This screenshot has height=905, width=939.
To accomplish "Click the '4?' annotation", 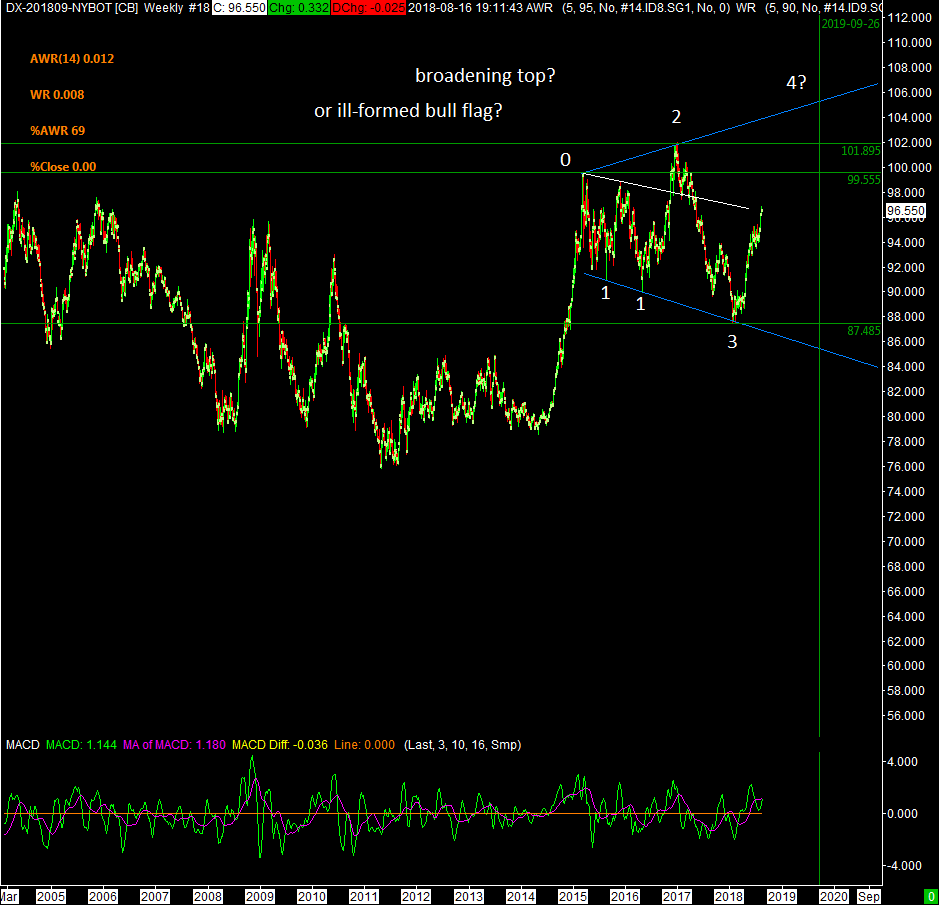I will pos(796,83).
